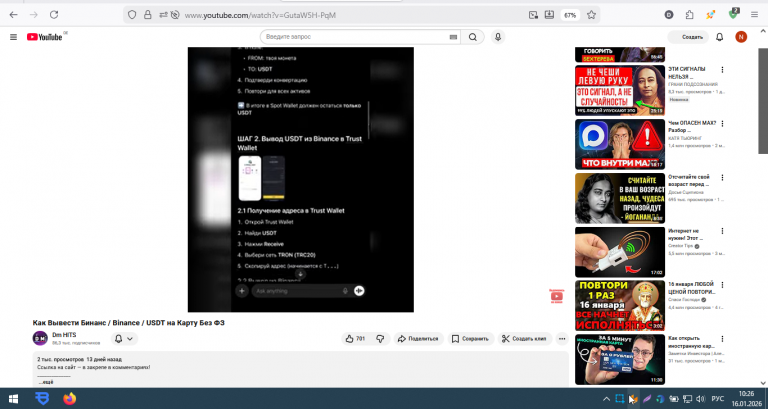The width and height of the screenshot is (768, 409).
Task: Open the network tray icon
Action: tap(687, 399)
